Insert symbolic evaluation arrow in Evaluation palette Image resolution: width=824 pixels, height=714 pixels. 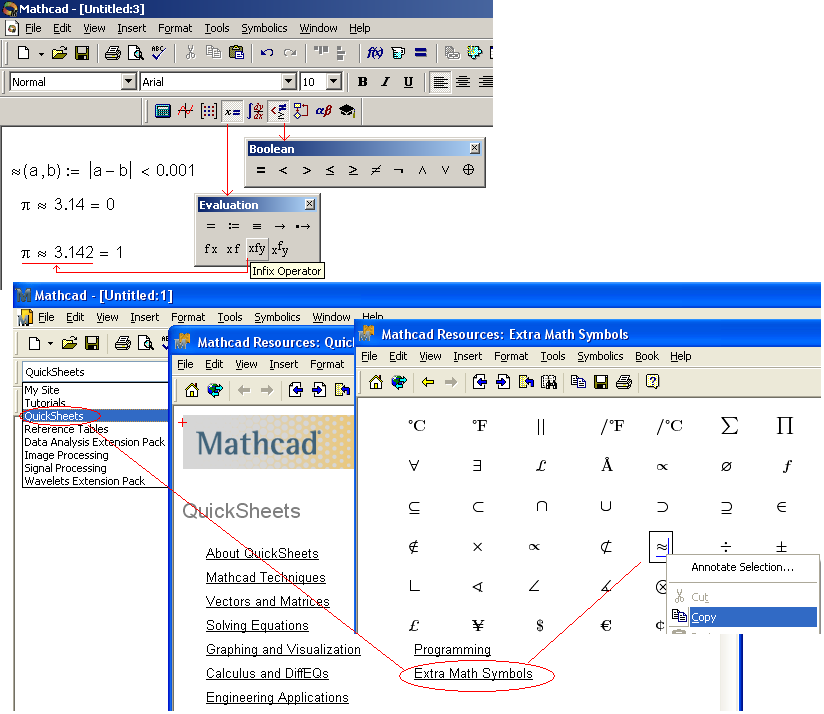[280, 226]
